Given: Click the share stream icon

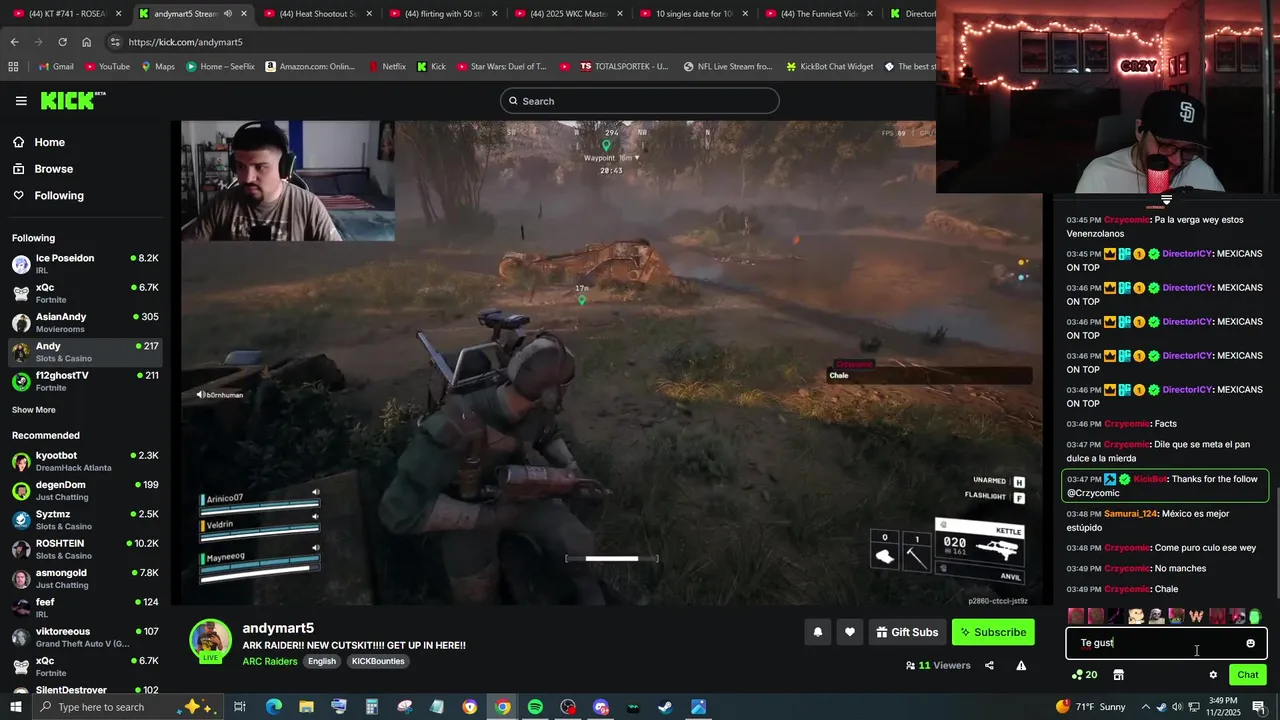Looking at the screenshot, I should click(x=989, y=666).
